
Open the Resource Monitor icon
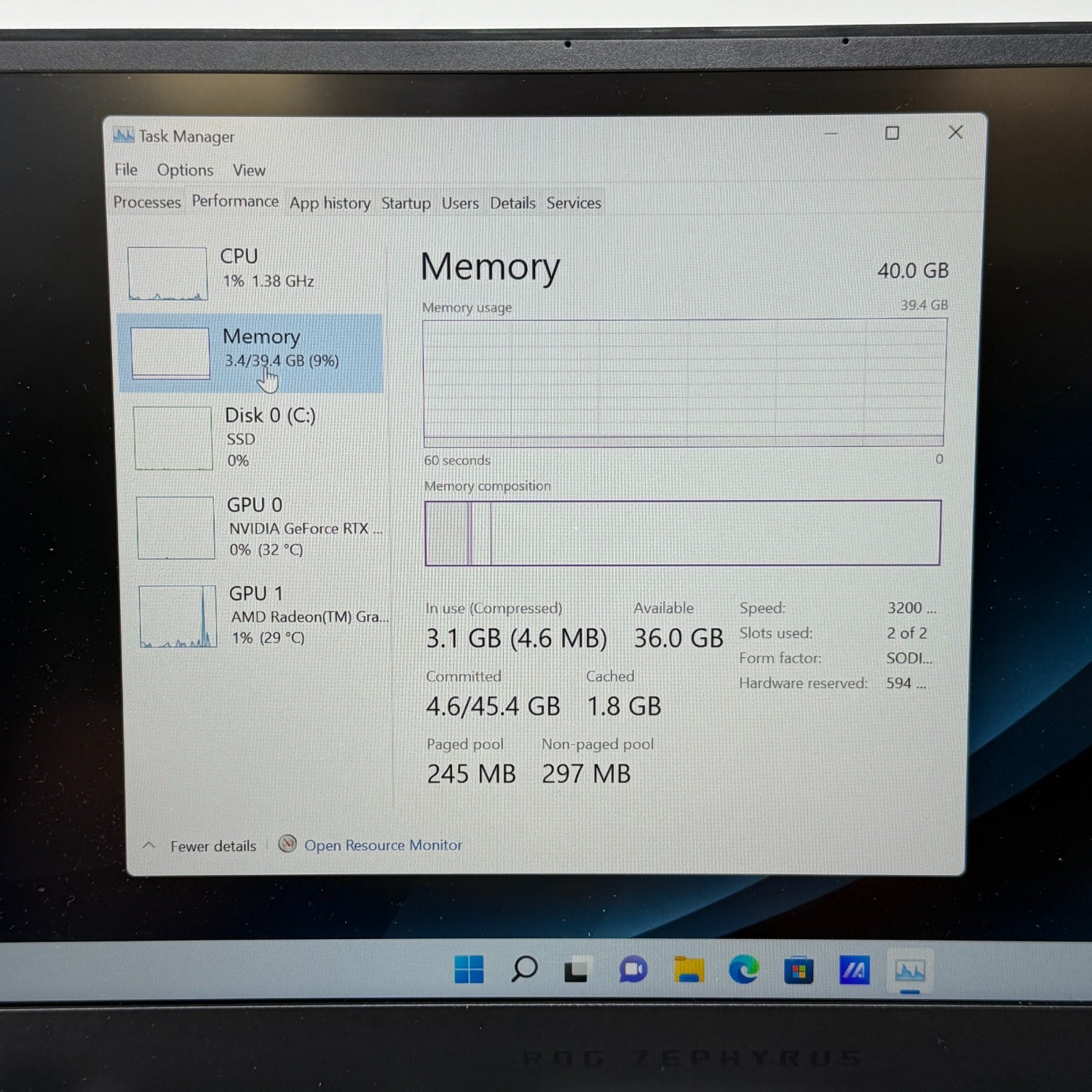coord(288,844)
